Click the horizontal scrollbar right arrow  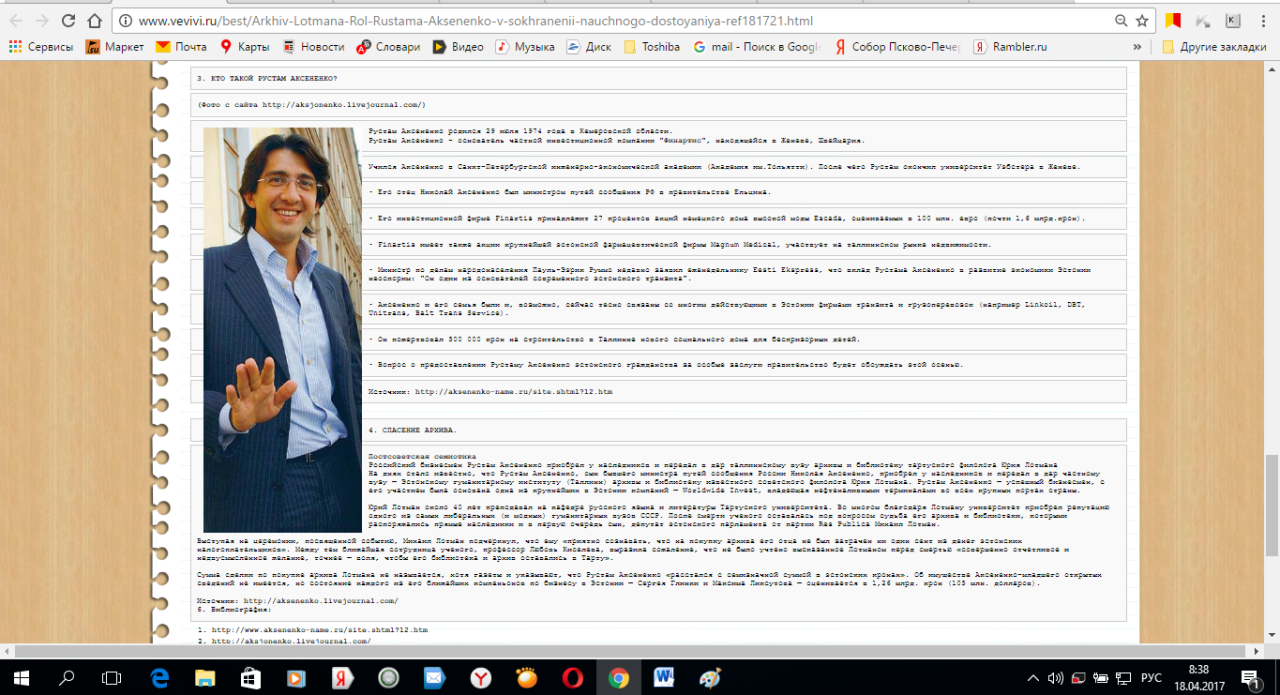(1258, 651)
